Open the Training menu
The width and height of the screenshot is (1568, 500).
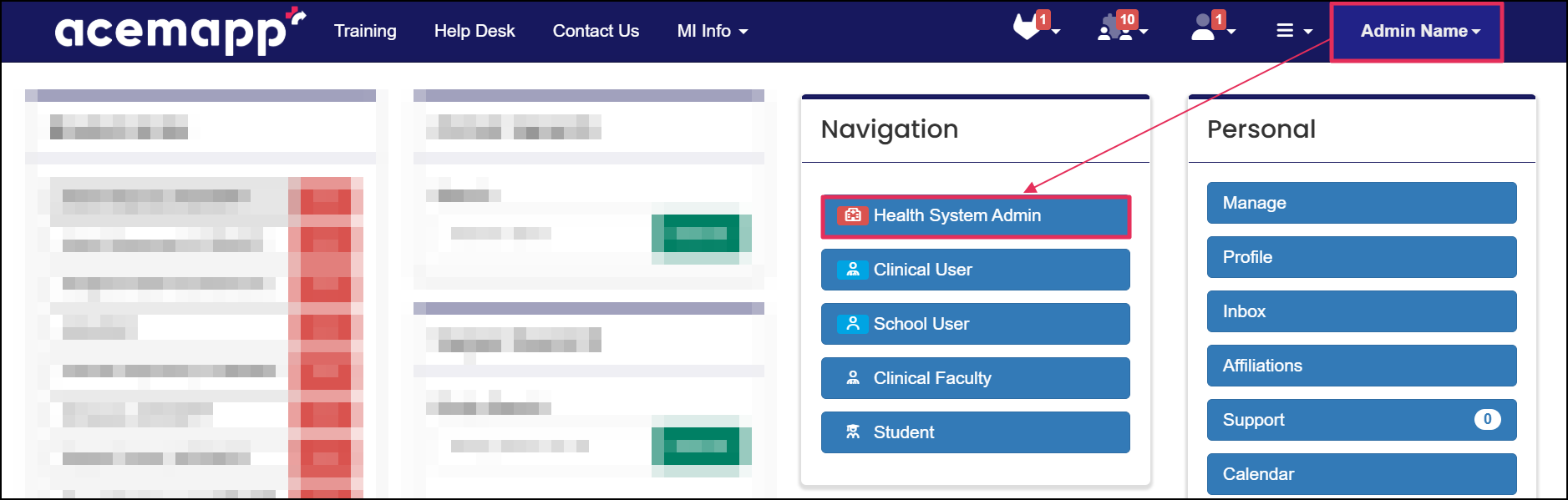(365, 31)
